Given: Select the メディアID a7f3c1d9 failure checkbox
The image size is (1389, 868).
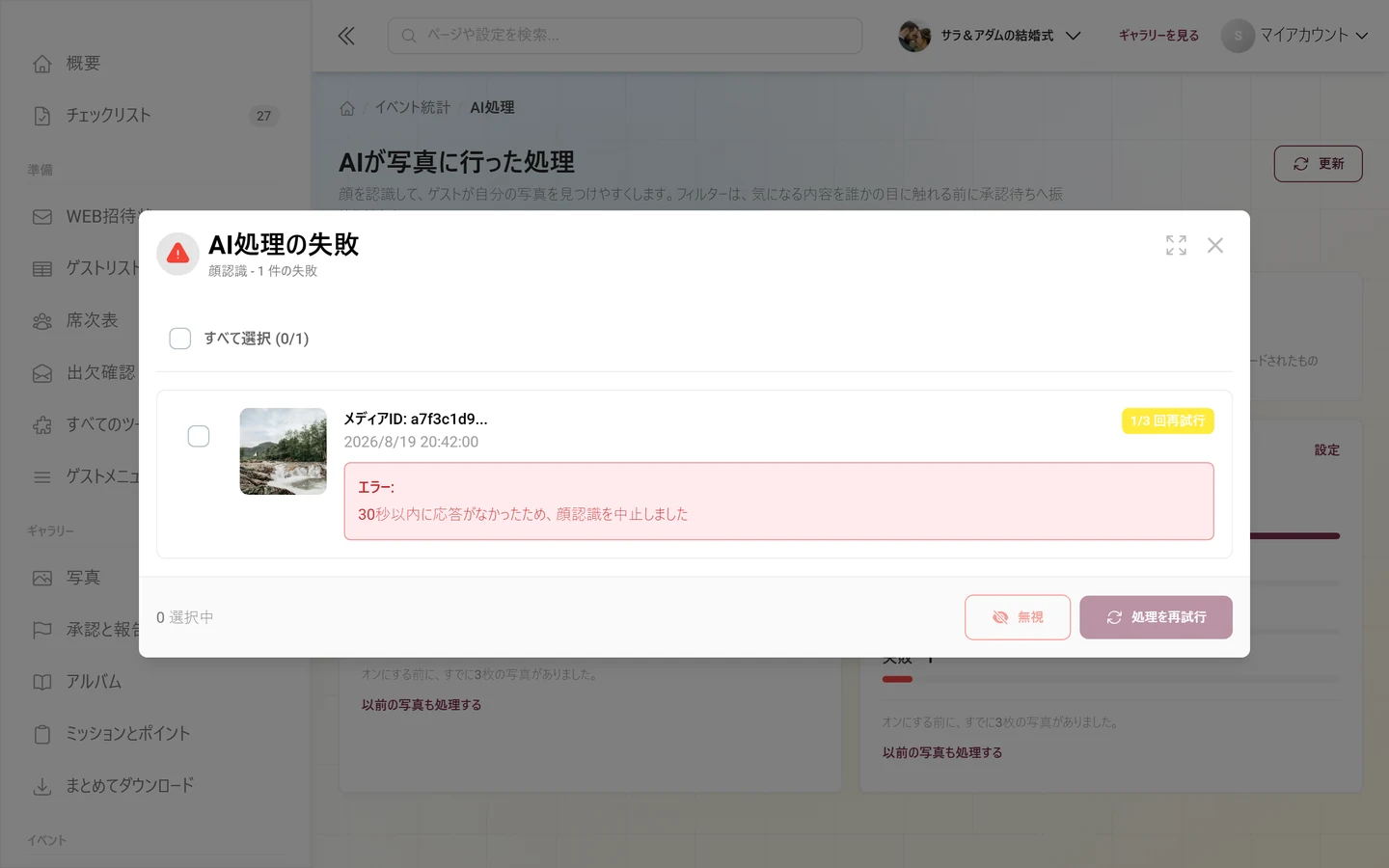Looking at the screenshot, I should [199, 436].
